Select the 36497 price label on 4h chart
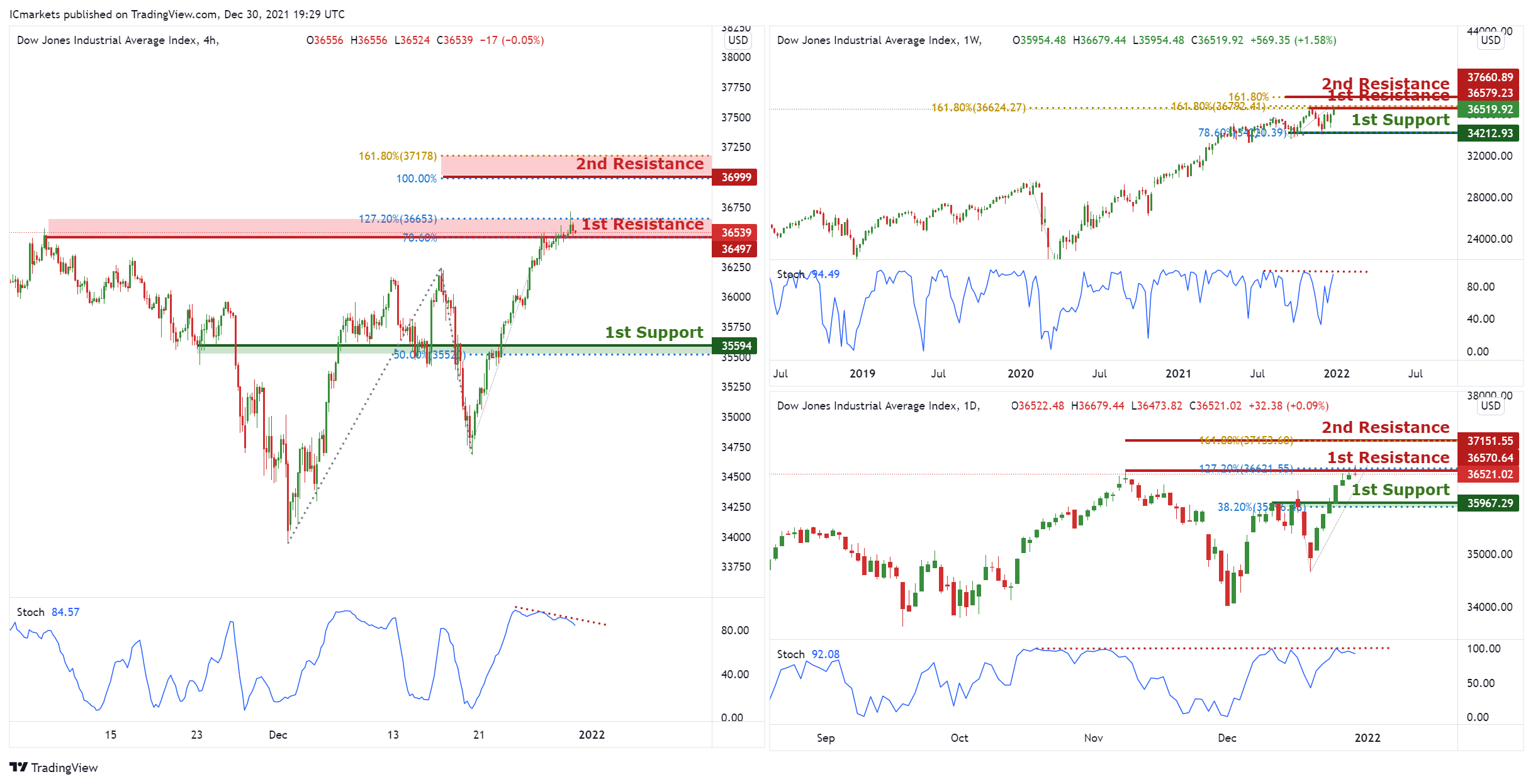This screenshot has height=784, width=1533. point(736,249)
